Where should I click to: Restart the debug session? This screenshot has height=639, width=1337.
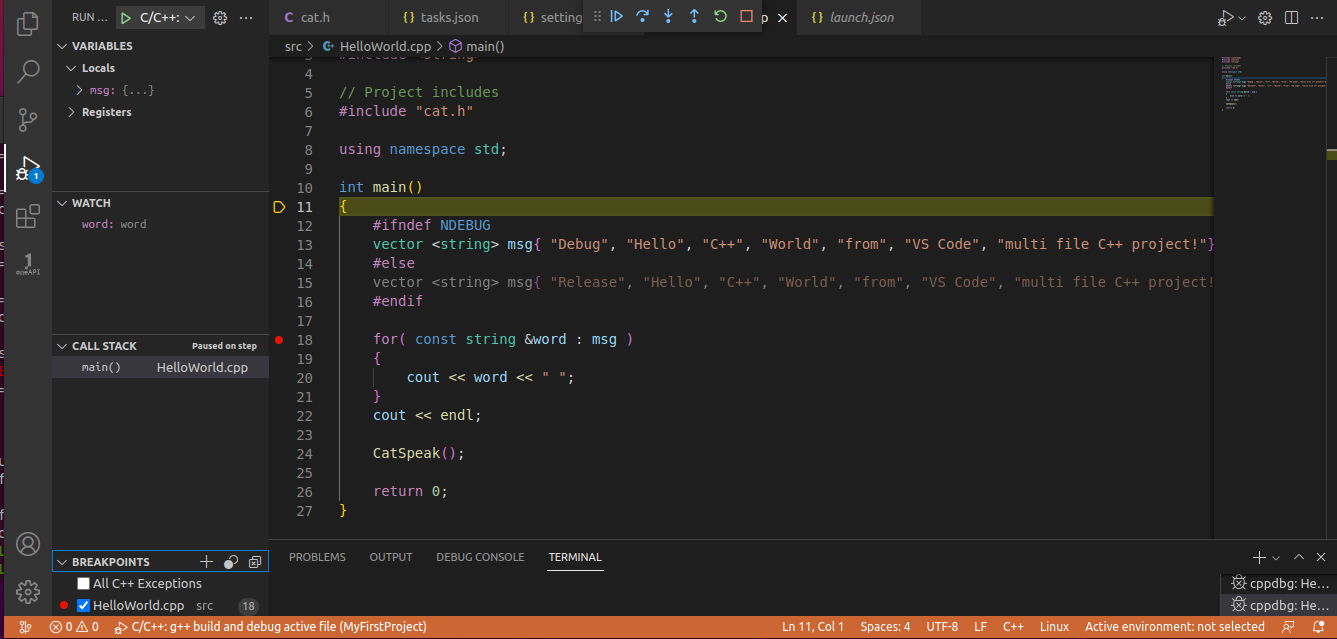pos(720,17)
